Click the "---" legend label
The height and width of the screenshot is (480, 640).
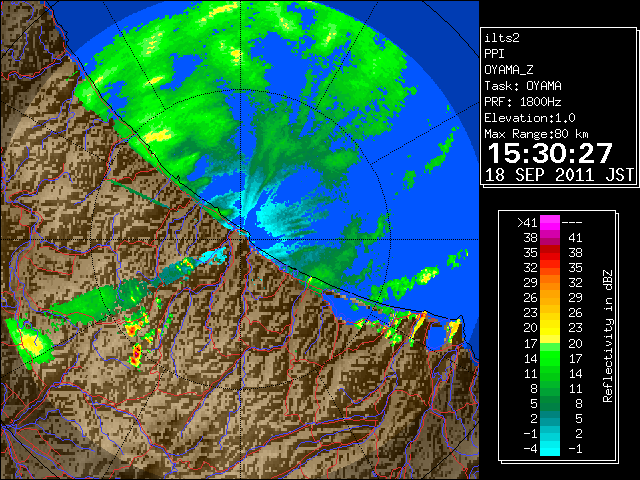point(572,222)
